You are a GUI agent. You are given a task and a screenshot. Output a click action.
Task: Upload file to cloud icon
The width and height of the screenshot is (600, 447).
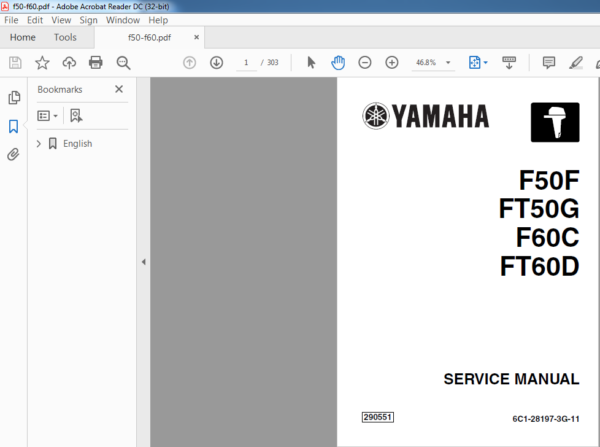pyautogui.click(x=69, y=62)
